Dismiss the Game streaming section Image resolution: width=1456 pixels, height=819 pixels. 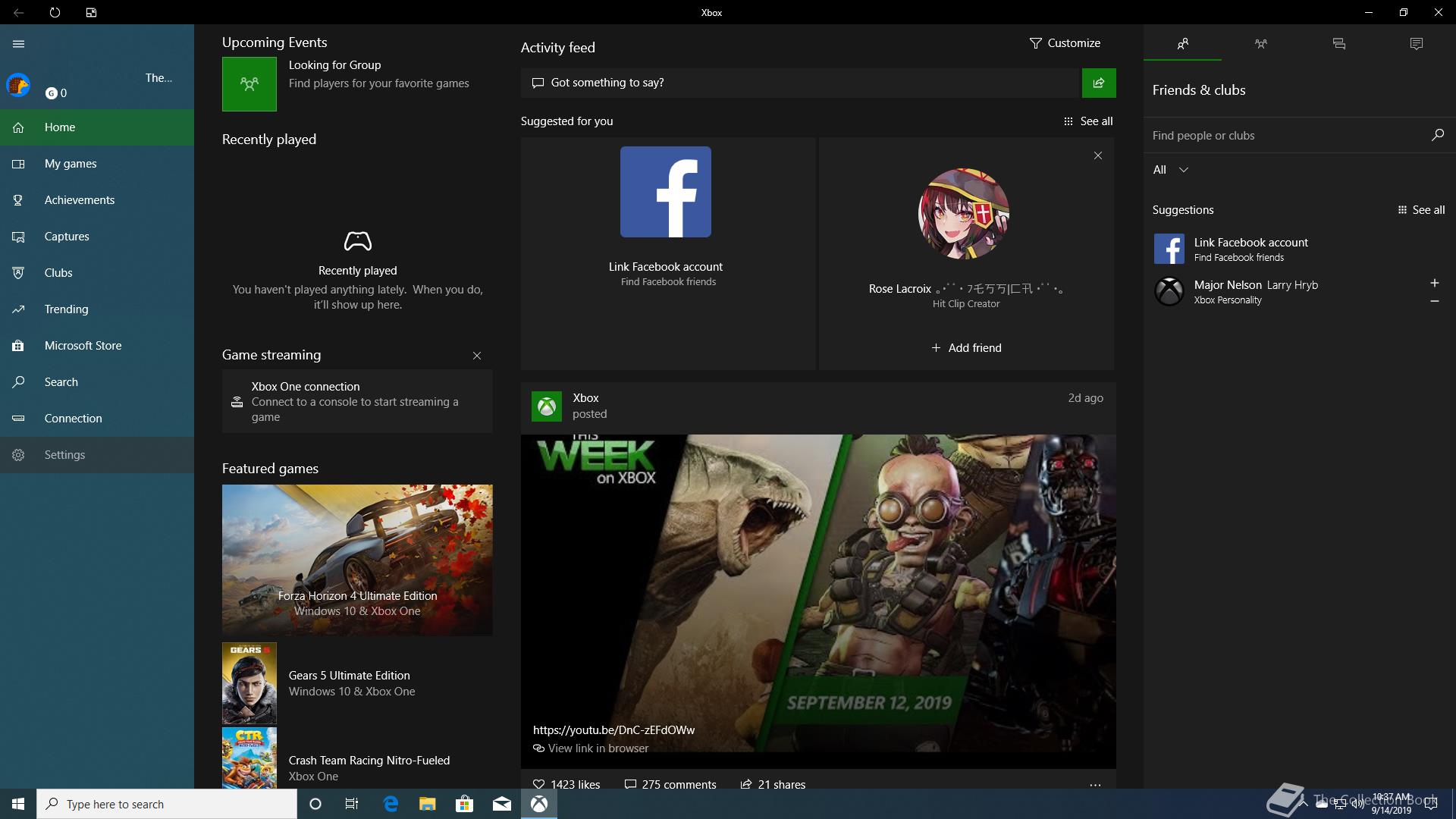477,356
